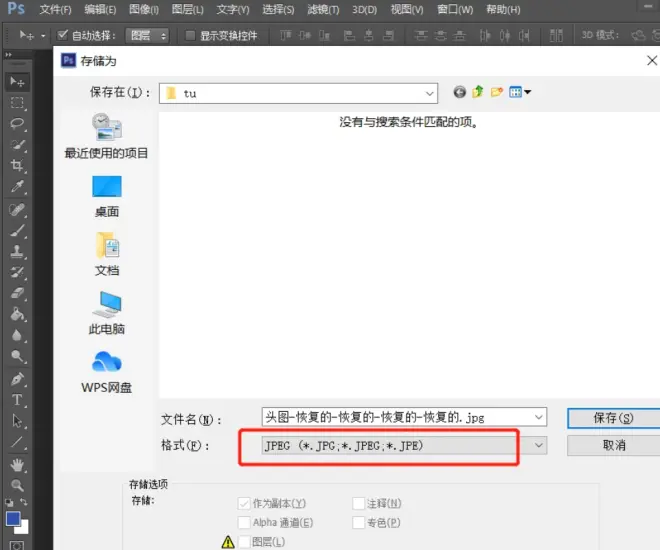Create a new folder in dialog

click(x=497, y=91)
